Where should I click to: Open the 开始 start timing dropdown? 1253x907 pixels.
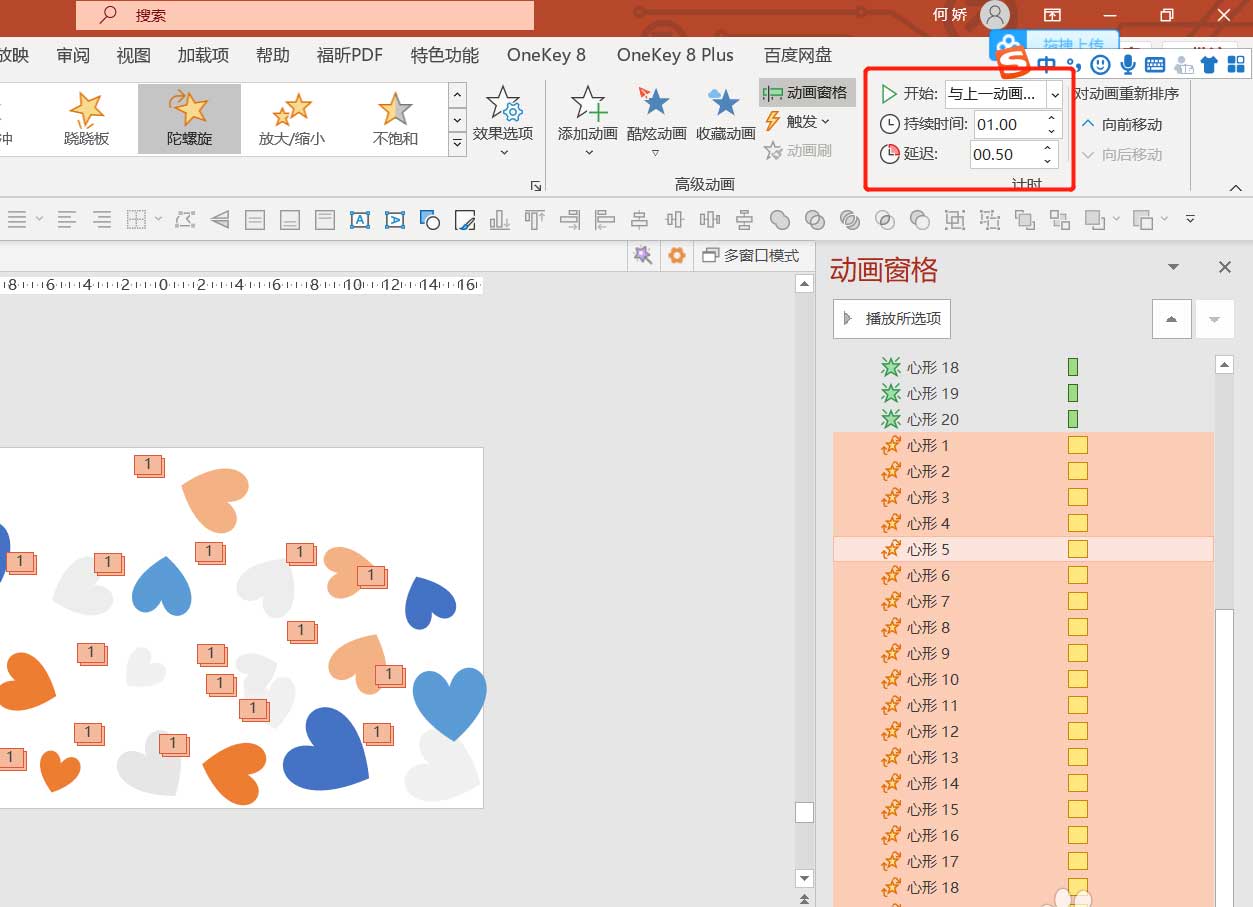click(1054, 95)
